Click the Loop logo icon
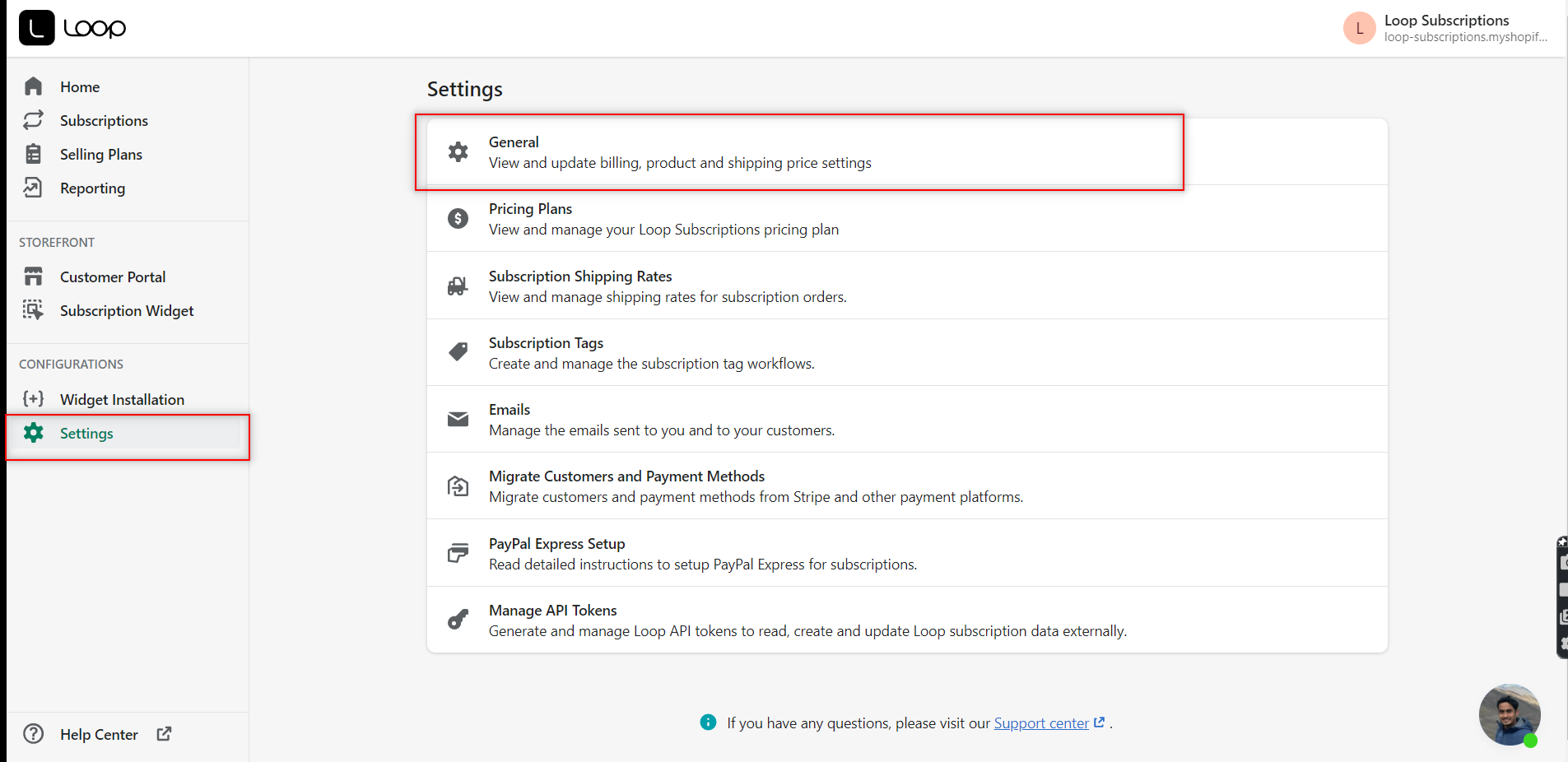1568x762 pixels. 36,28
